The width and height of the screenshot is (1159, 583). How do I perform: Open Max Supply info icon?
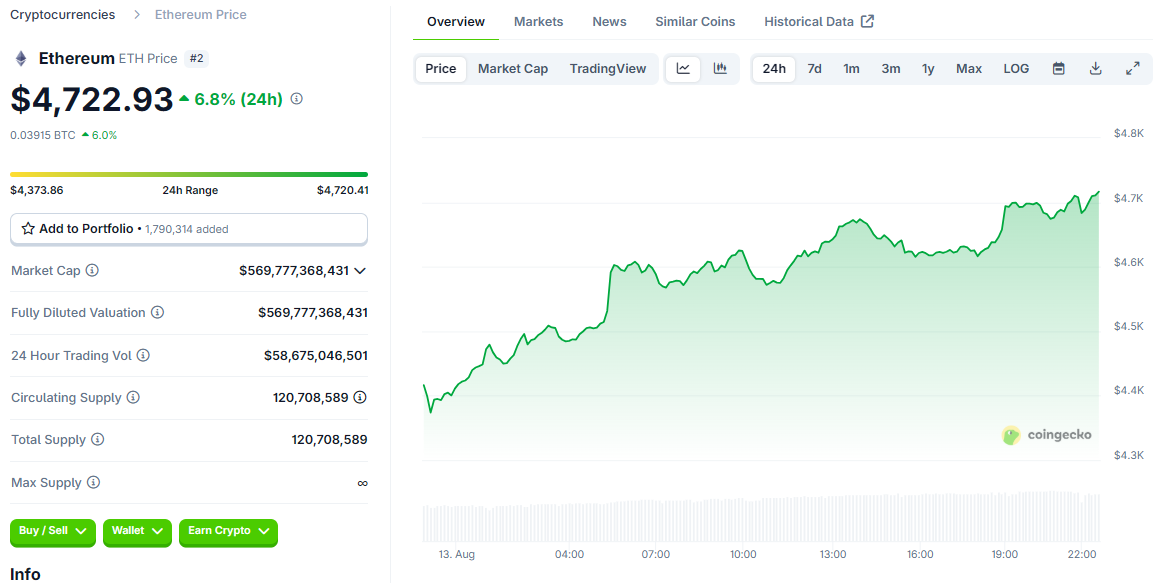93,483
